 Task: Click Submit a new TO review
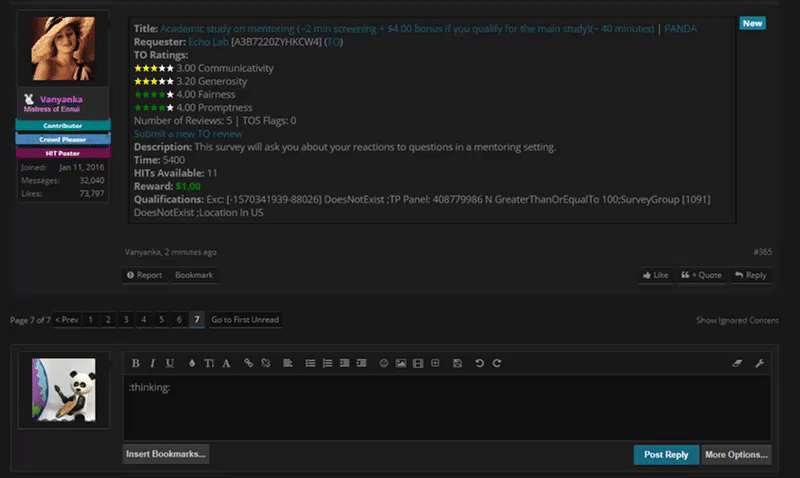tap(188, 134)
